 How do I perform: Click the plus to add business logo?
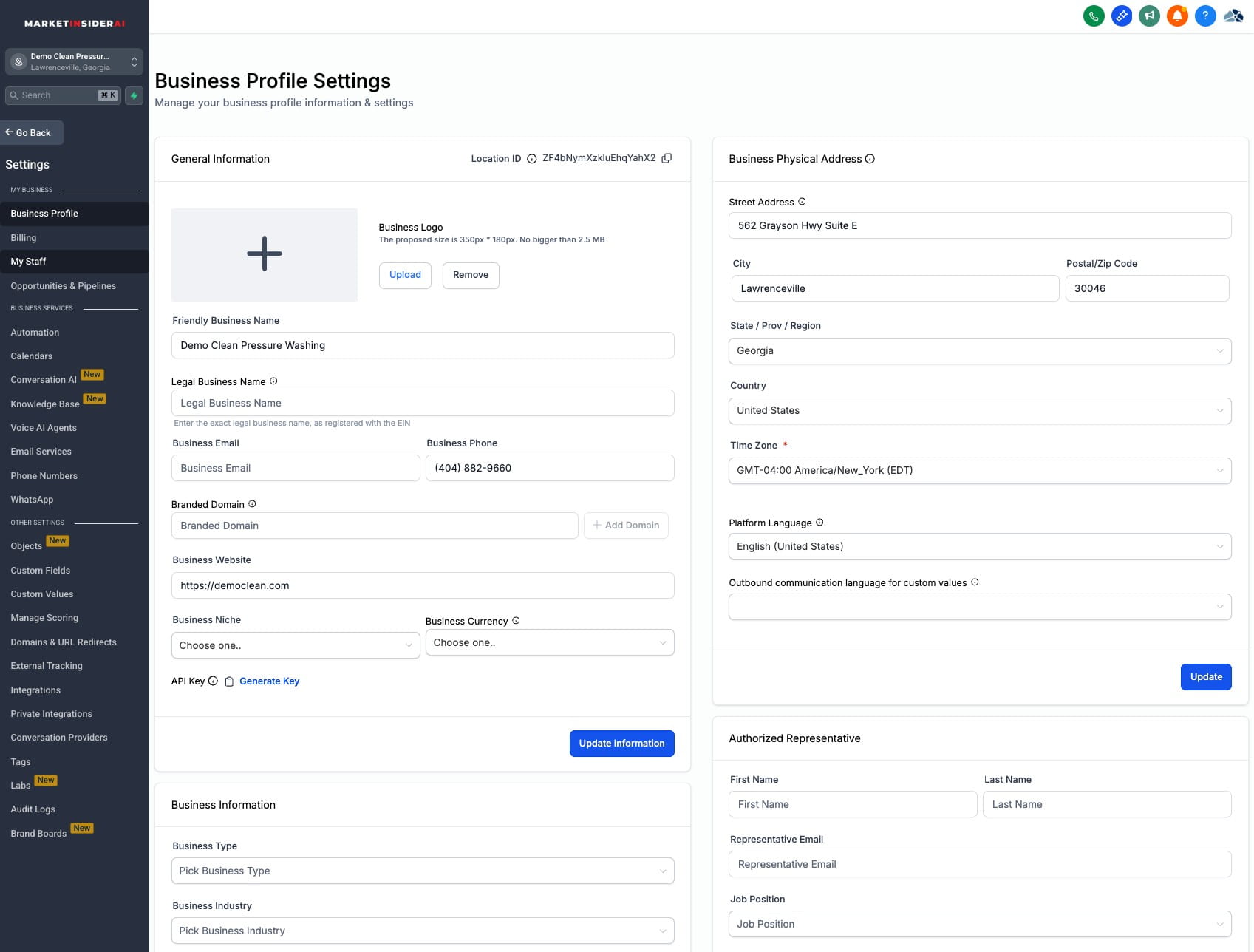[x=264, y=254]
